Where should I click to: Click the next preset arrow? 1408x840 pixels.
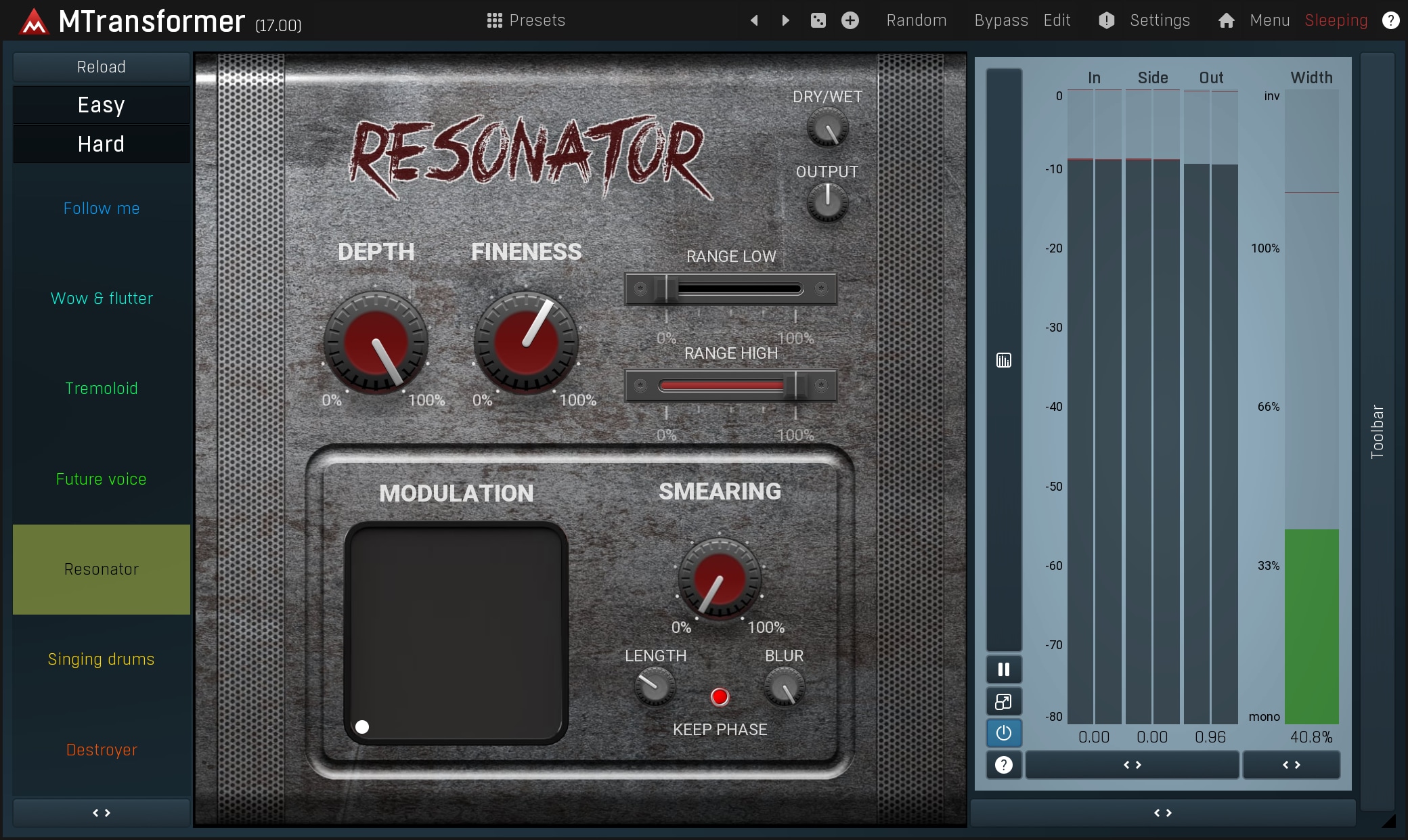click(x=785, y=20)
